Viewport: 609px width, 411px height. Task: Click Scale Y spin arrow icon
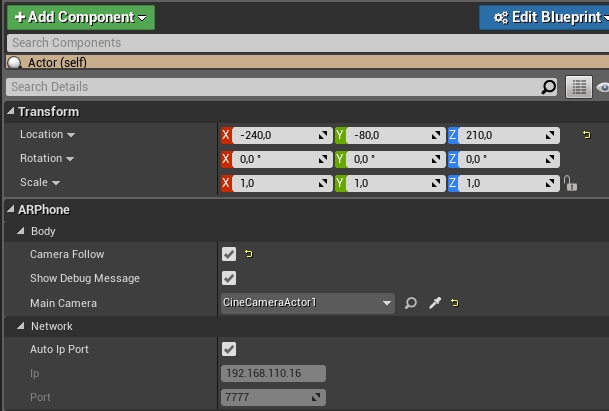tap(436, 183)
